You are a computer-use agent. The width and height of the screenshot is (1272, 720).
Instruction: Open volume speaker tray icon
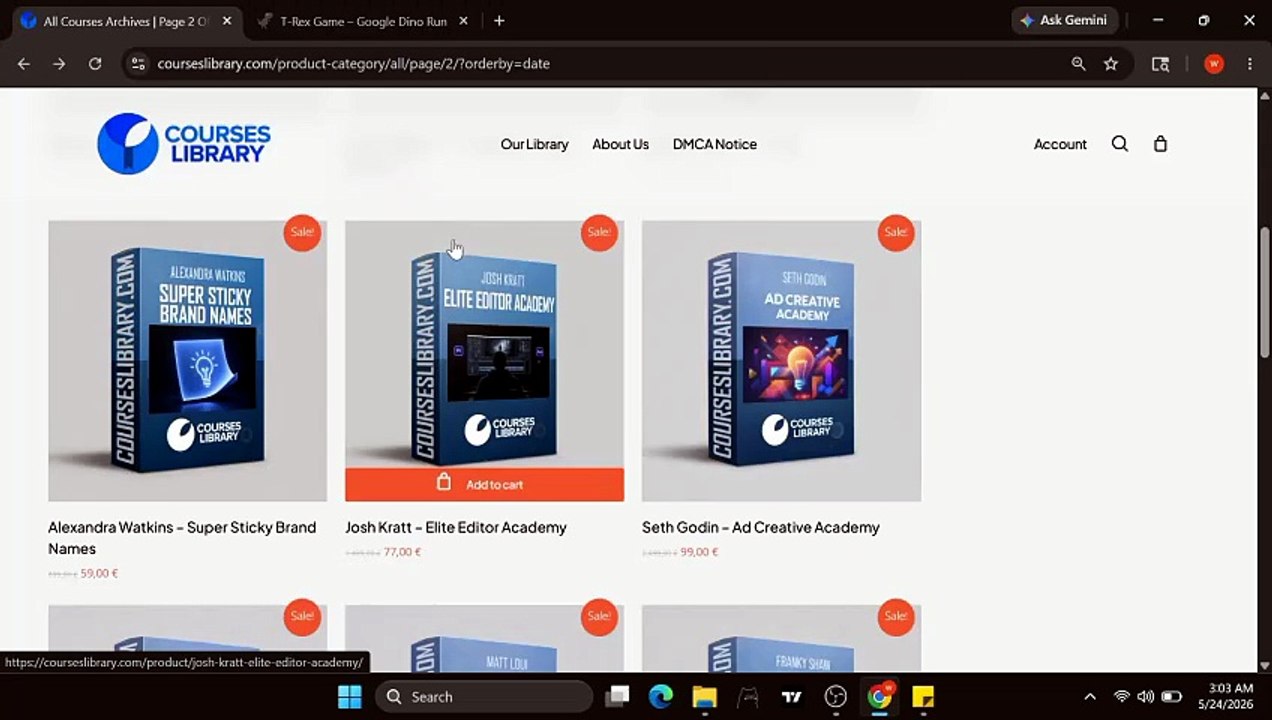point(1146,697)
